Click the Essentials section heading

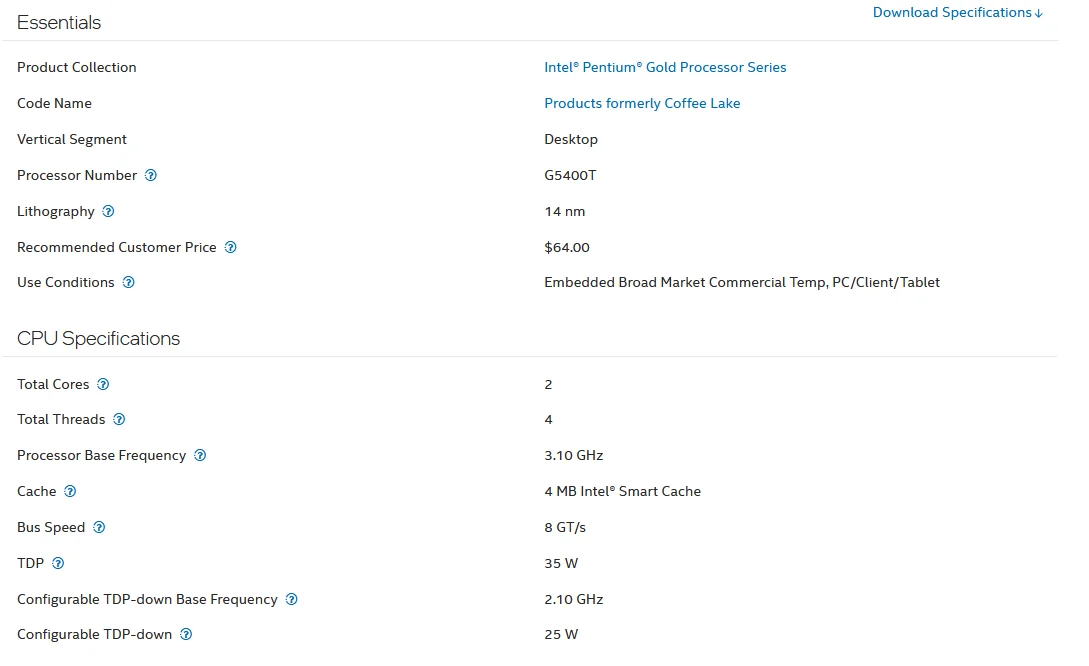click(59, 22)
